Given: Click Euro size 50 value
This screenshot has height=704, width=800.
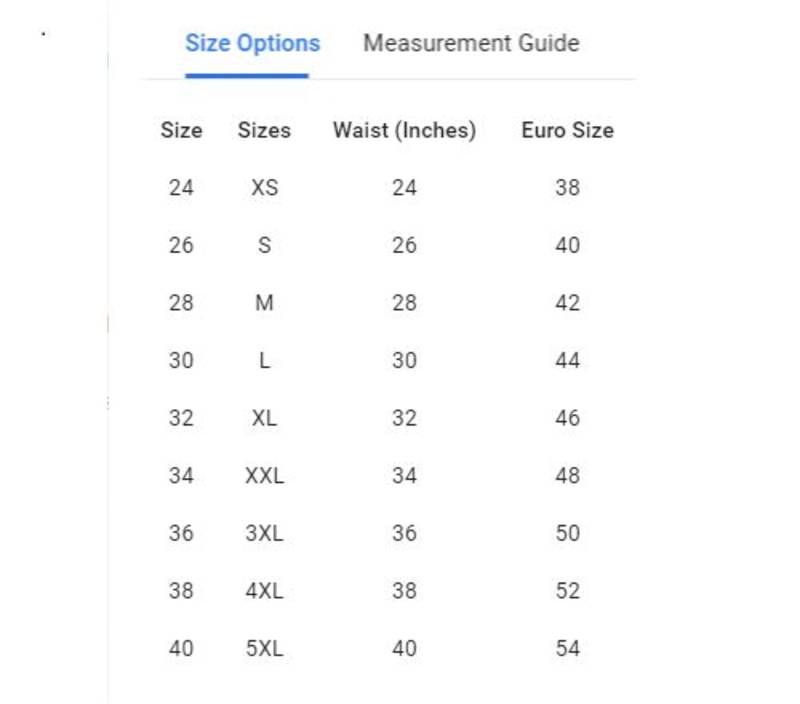Looking at the screenshot, I should [567, 534].
